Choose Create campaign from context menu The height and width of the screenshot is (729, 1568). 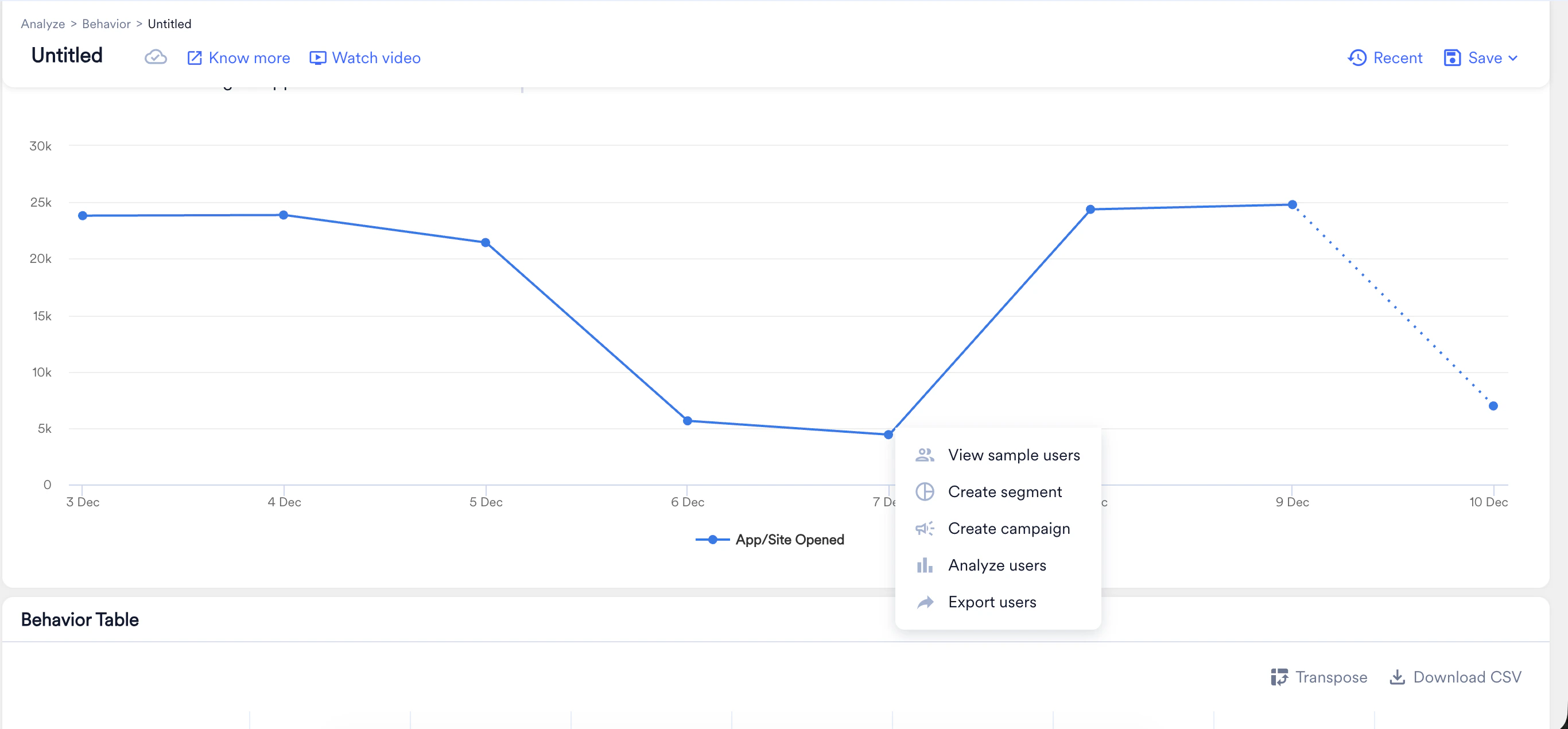pyautogui.click(x=1008, y=529)
